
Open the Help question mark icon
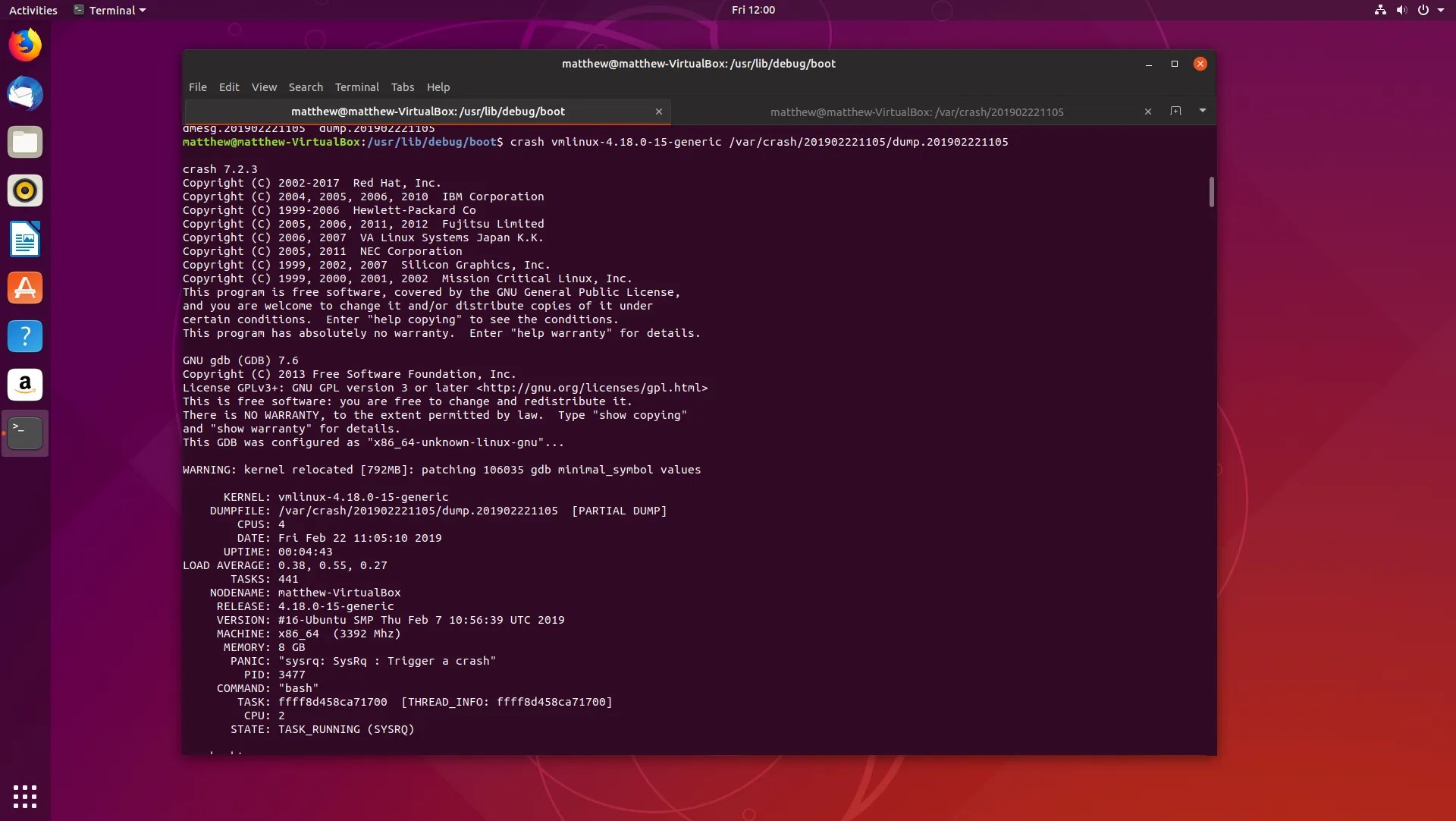(x=25, y=336)
